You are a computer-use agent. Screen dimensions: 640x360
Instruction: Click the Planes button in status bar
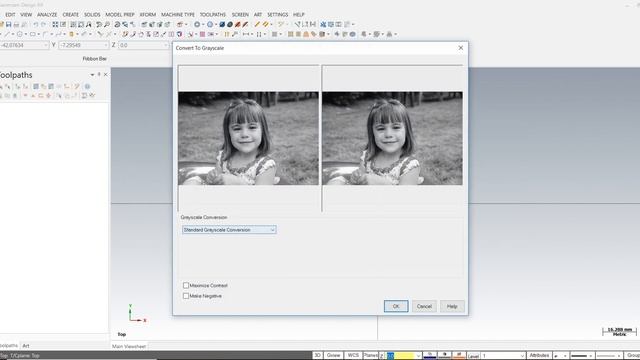coord(370,355)
